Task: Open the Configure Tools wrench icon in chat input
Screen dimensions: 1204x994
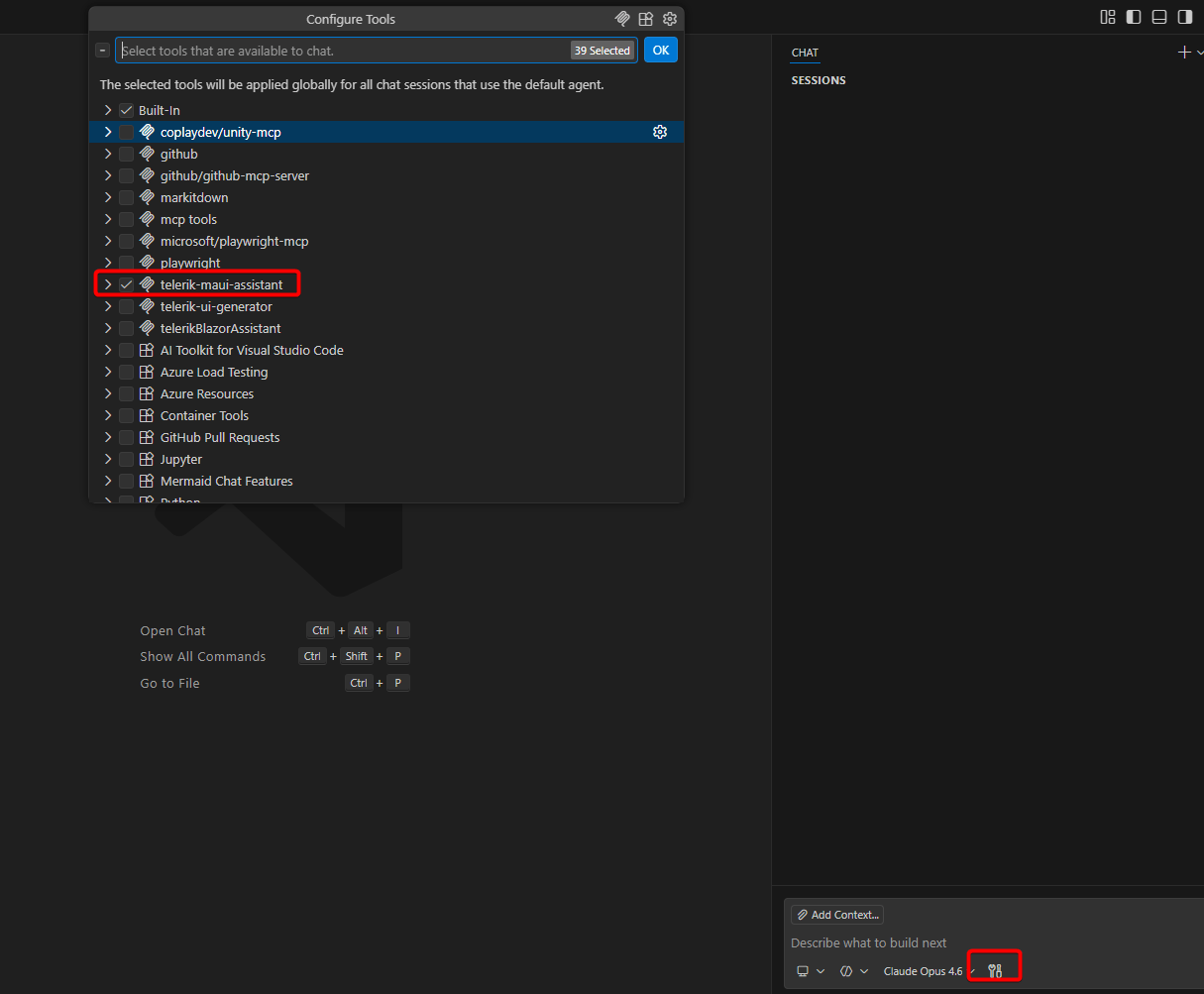Action: [x=995, y=971]
